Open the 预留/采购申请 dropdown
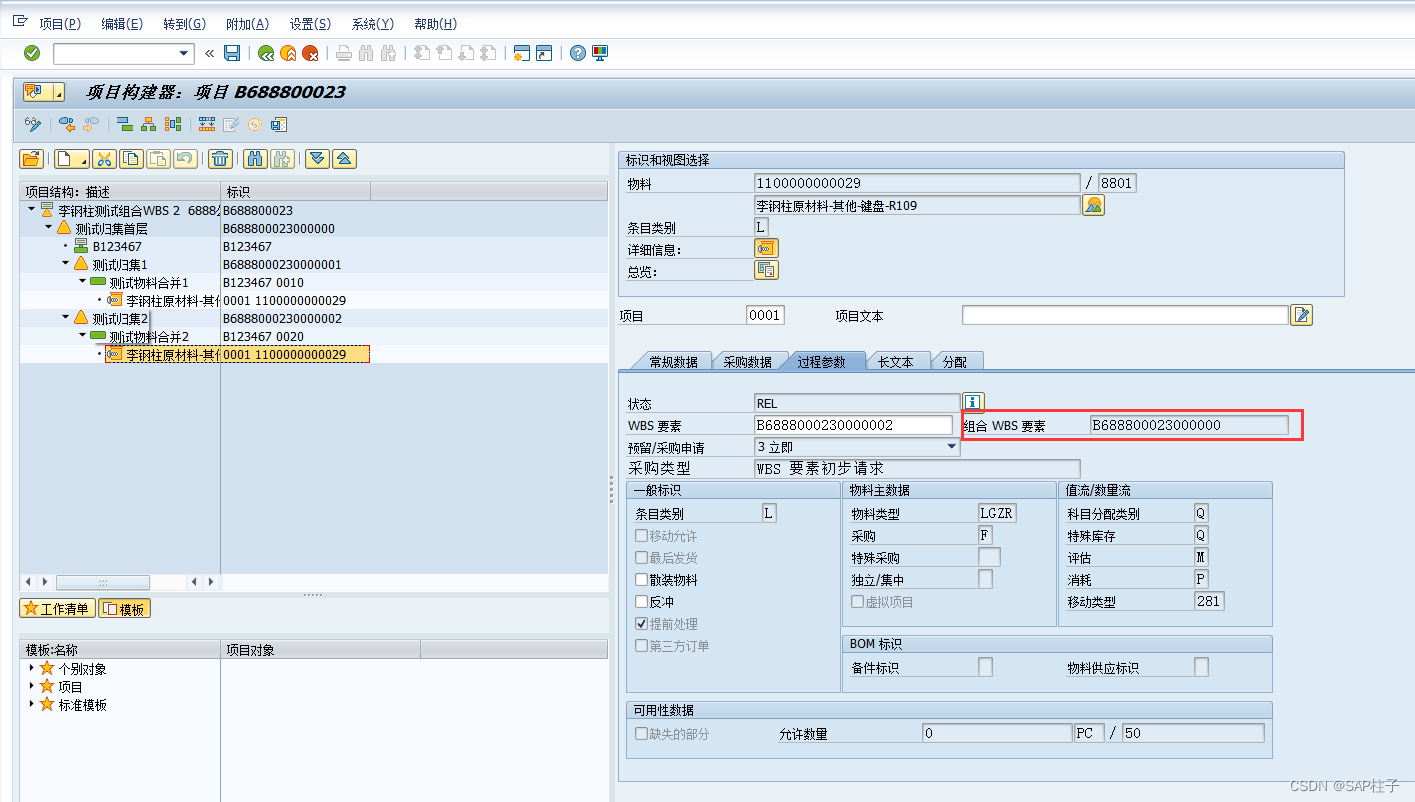This screenshot has height=802, width=1415. point(951,447)
